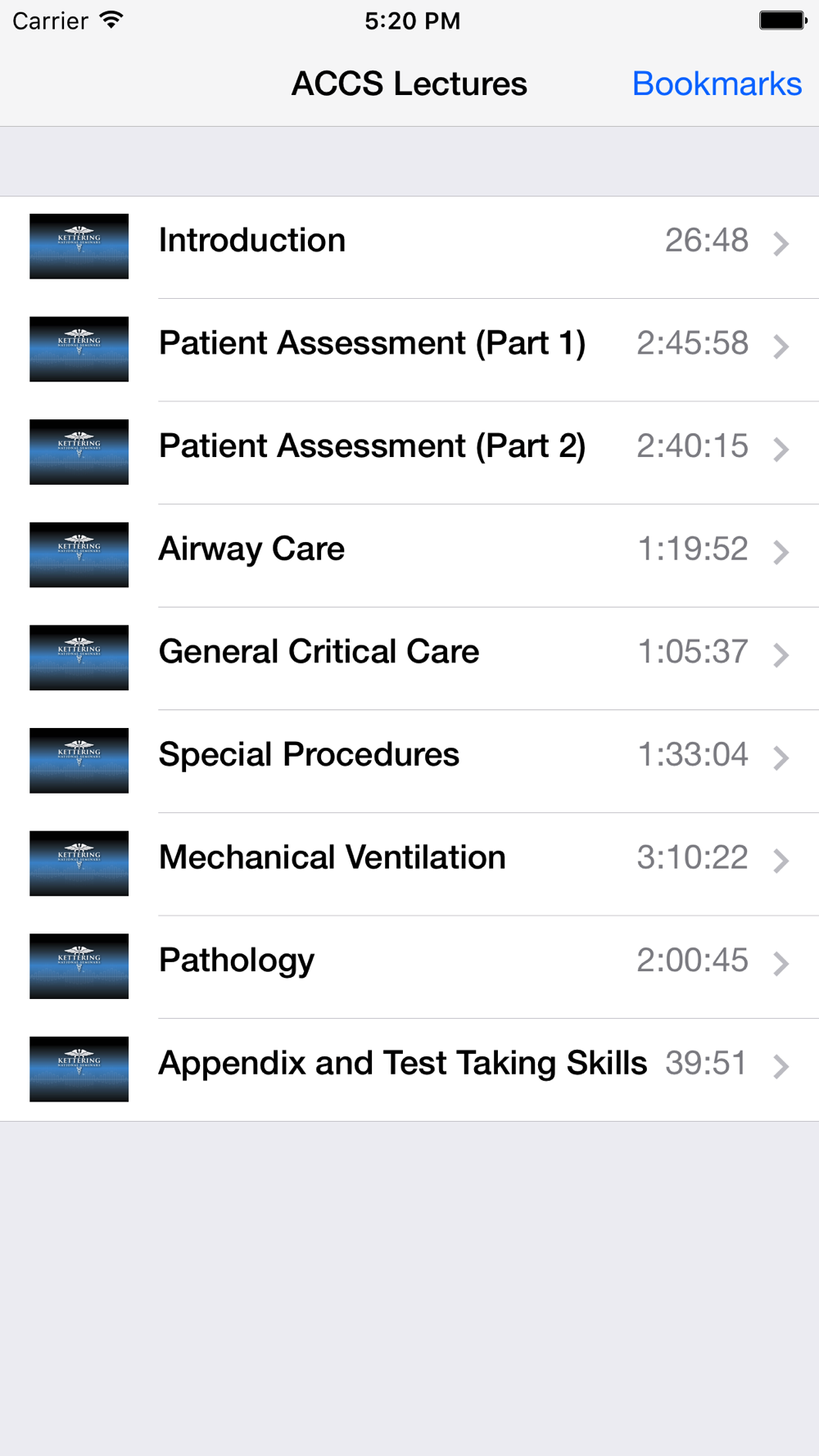
Task: Open the Bookmarks page
Action: (x=717, y=84)
